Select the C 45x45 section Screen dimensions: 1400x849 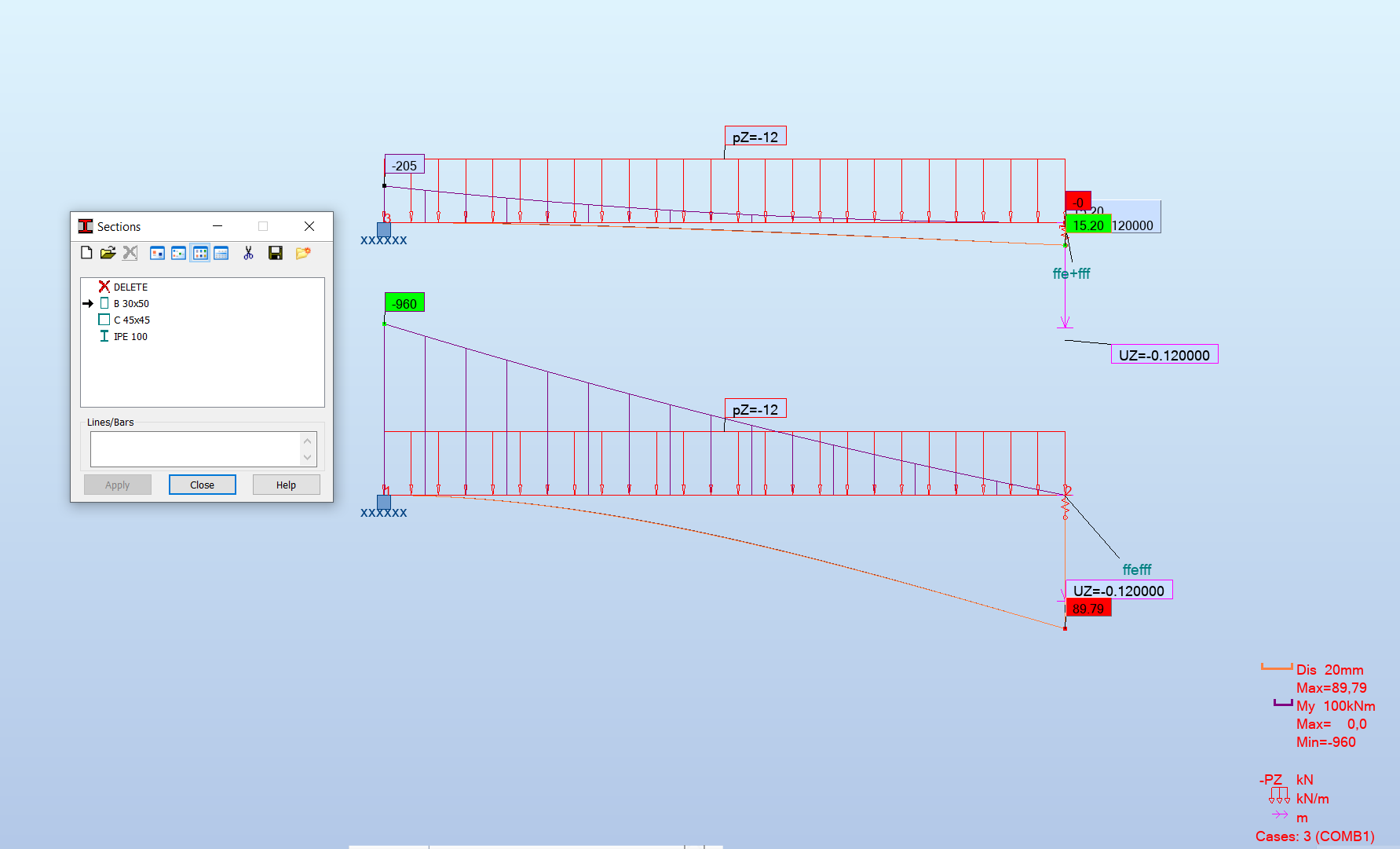(131, 320)
